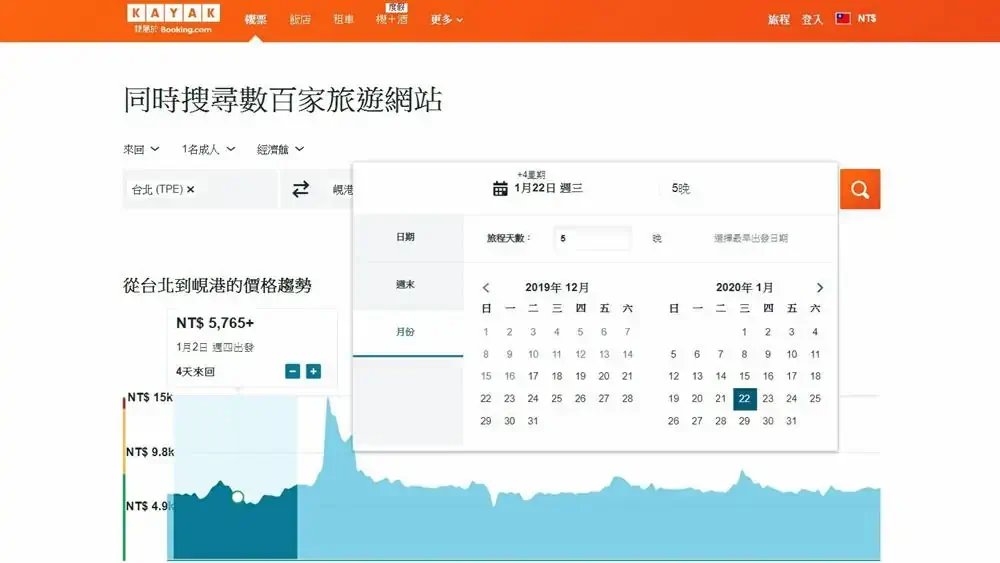Viewport: 1000px width, 563px height.
Task: Click the plus button in price tooltip
Action: [x=313, y=371]
